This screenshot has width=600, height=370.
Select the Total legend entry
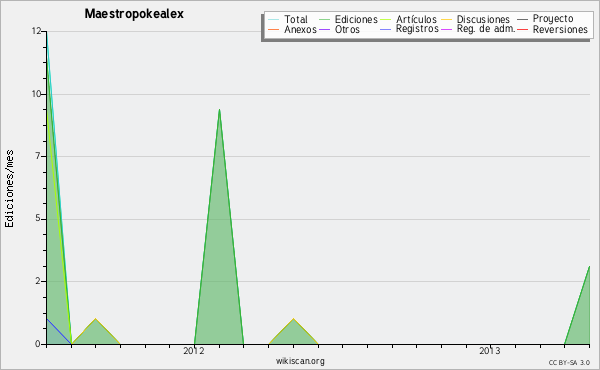pyautogui.click(x=296, y=19)
